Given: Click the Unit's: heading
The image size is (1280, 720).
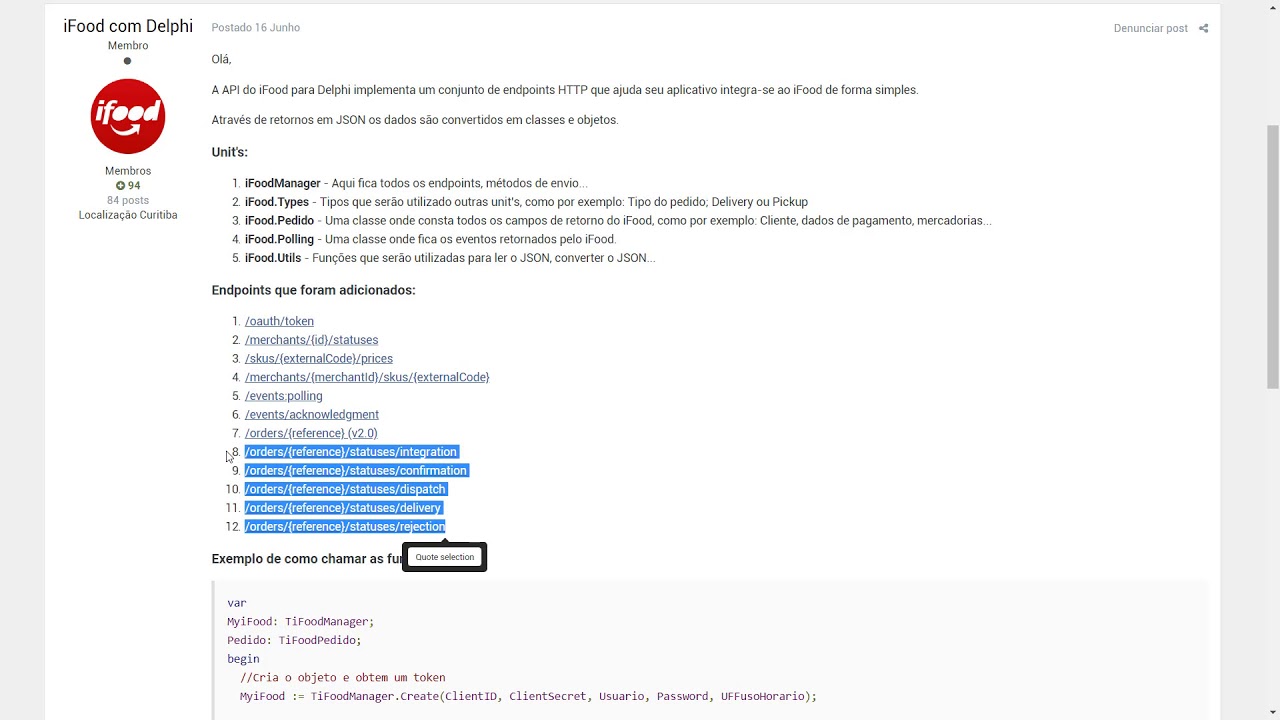Looking at the screenshot, I should (229, 152).
